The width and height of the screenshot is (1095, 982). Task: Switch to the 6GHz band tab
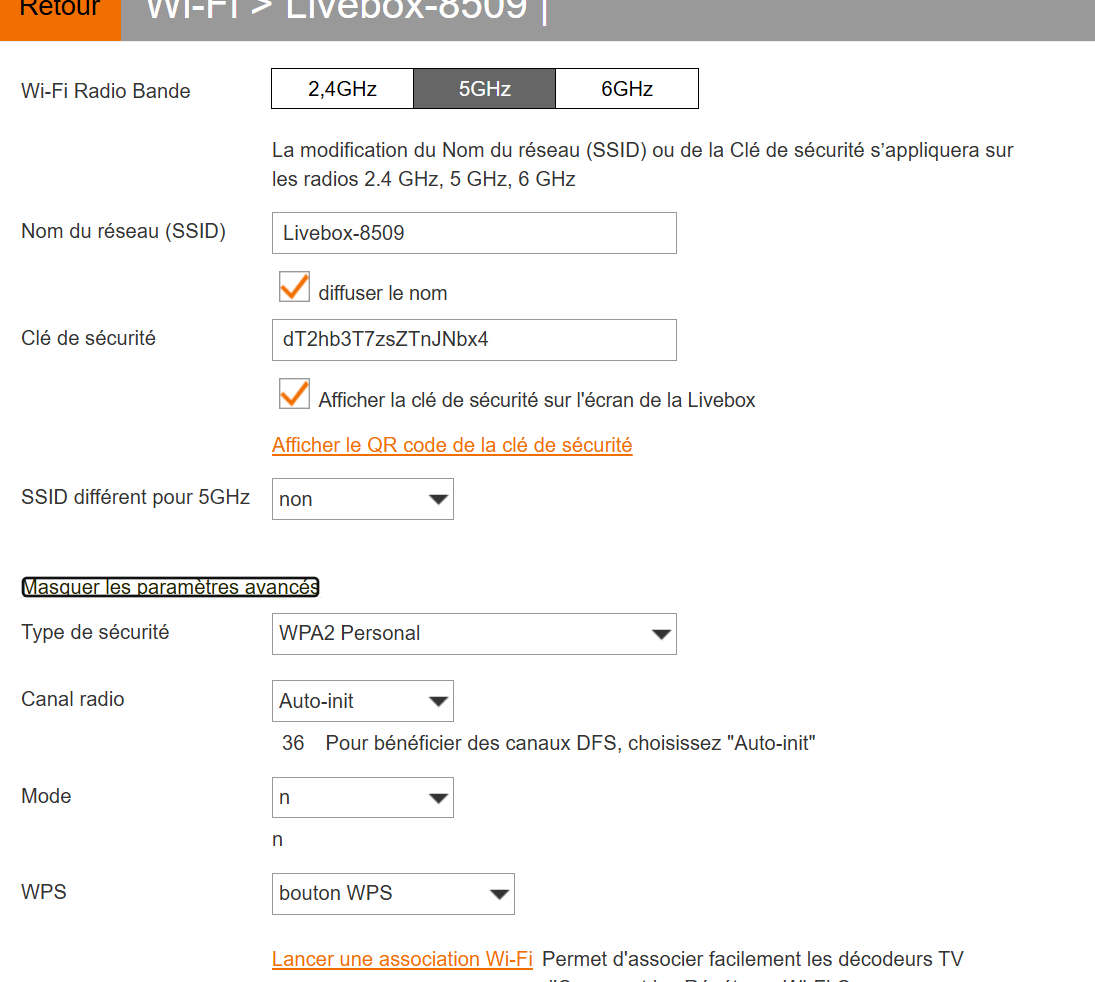pos(626,89)
